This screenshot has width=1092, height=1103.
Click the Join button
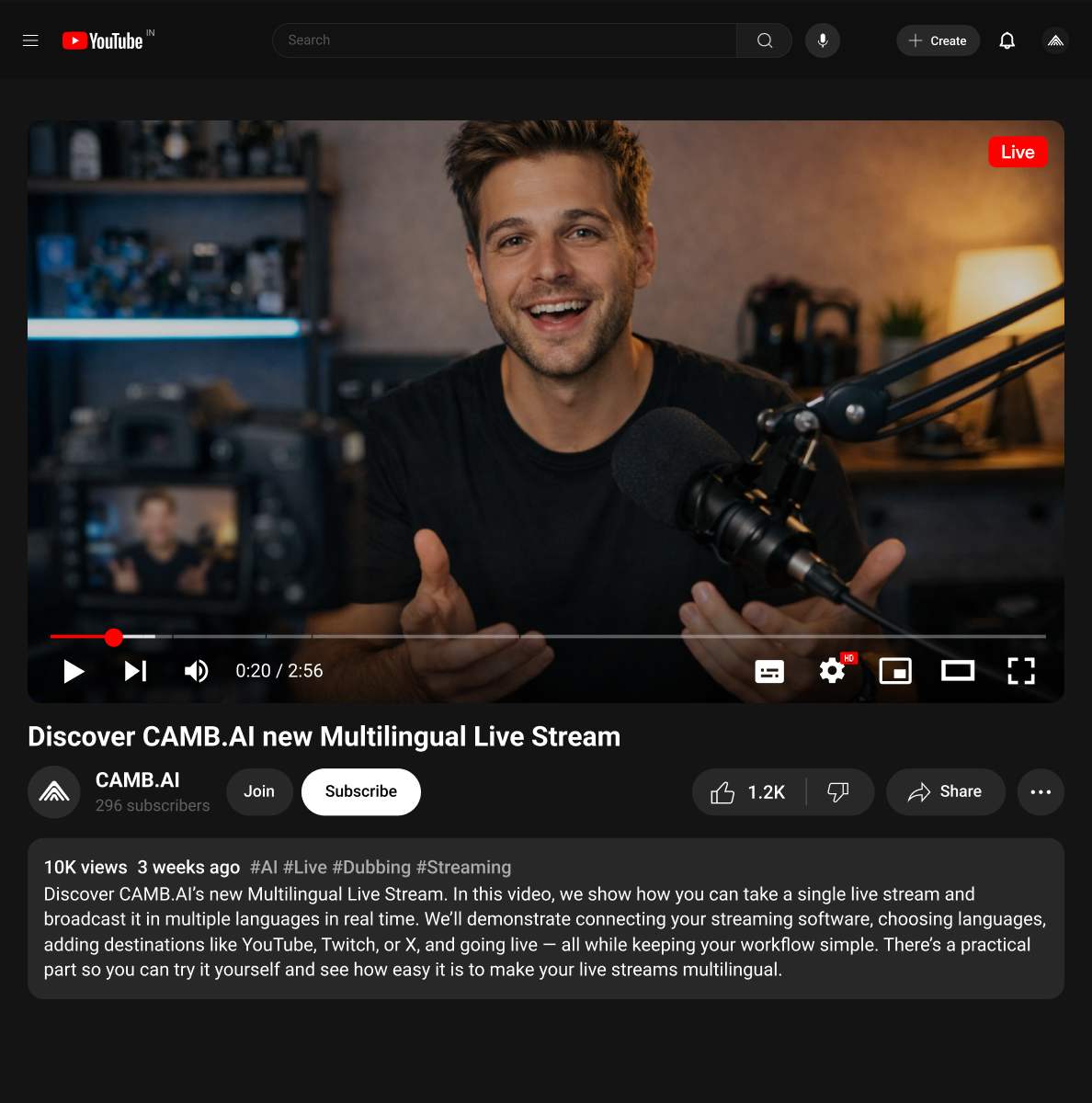(259, 791)
